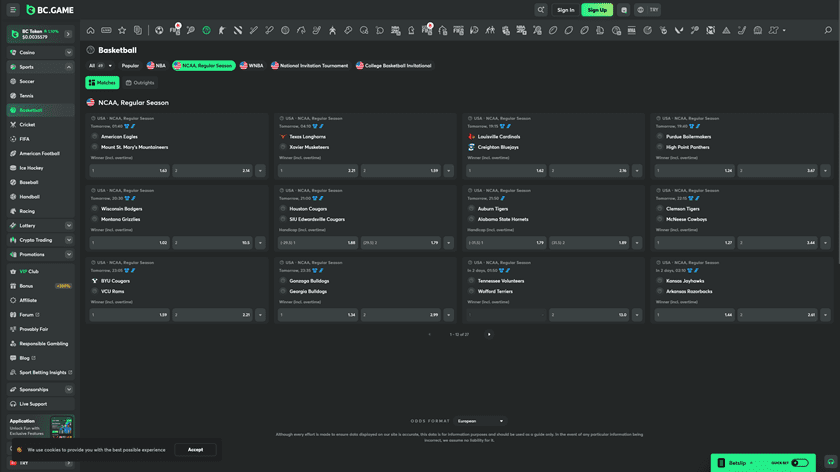Open the search magnifier in top header
Viewport: 840px width, 472px height.
pos(541,10)
